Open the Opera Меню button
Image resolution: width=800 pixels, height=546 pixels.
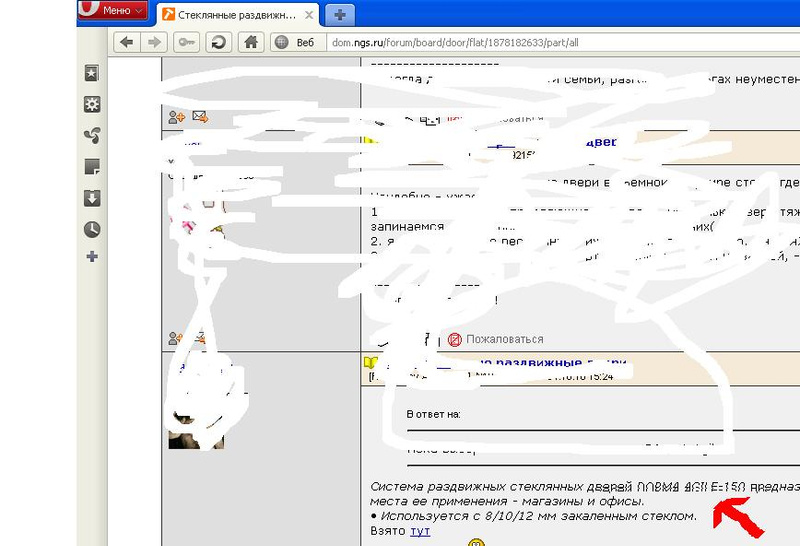(113, 10)
